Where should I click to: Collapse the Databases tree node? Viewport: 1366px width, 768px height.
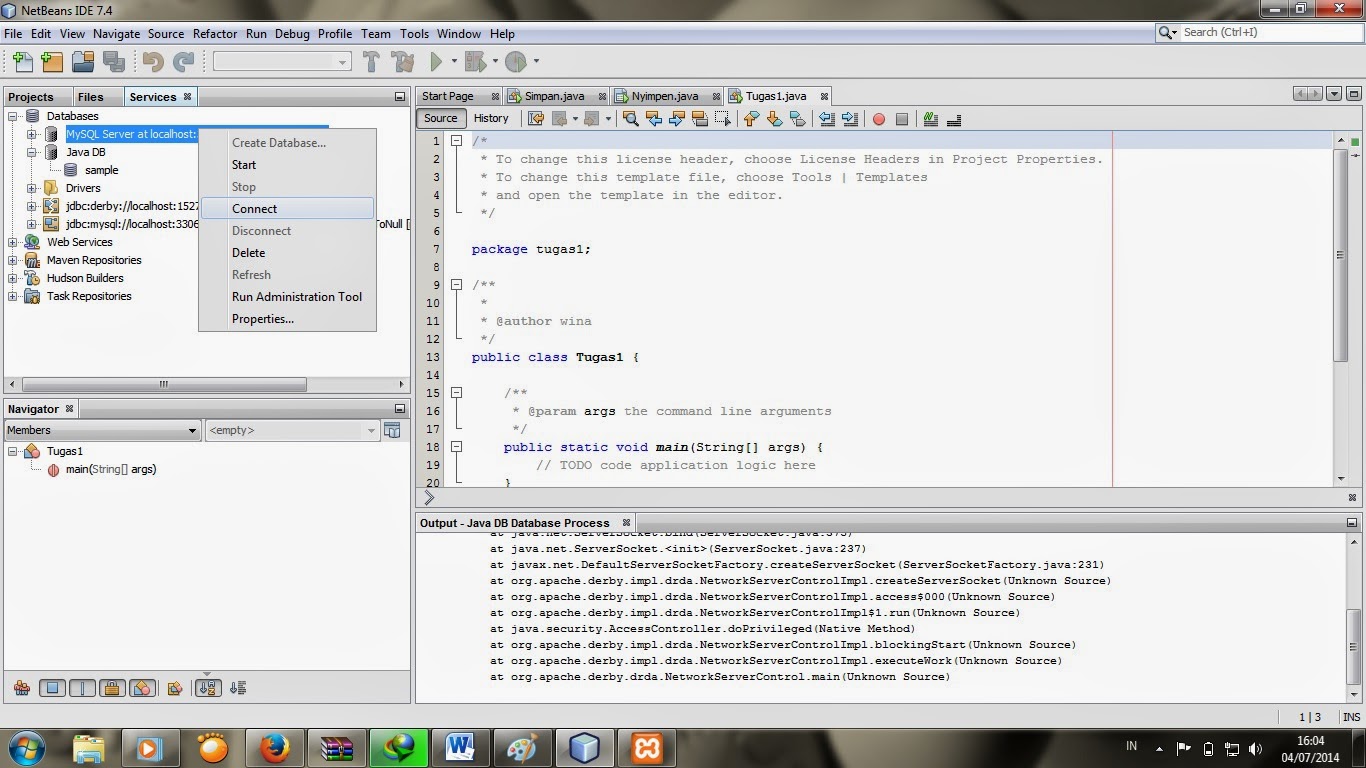click(x=13, y=116)
